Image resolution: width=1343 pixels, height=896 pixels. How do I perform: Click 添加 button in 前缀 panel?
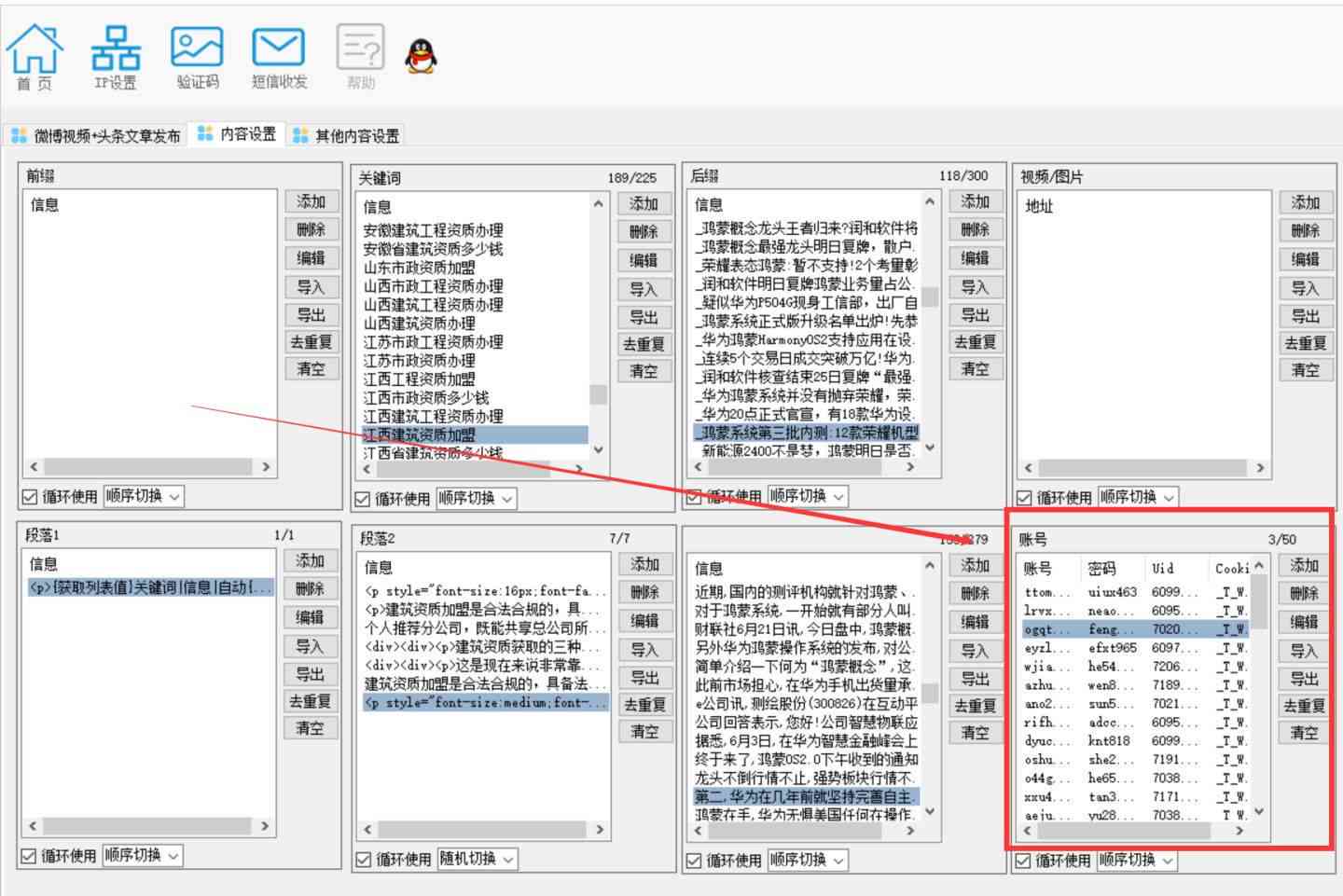pyautogui.click(x=311, y=201)
